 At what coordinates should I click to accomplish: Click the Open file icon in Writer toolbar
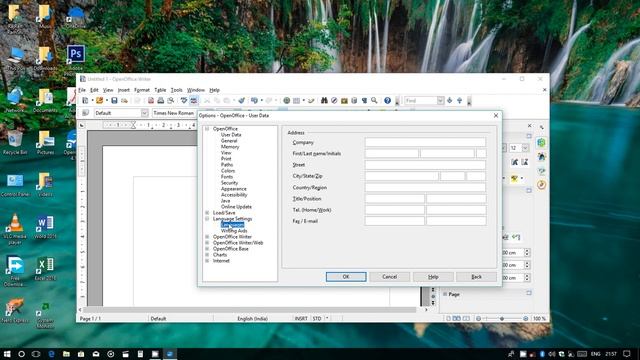point(100,100)
